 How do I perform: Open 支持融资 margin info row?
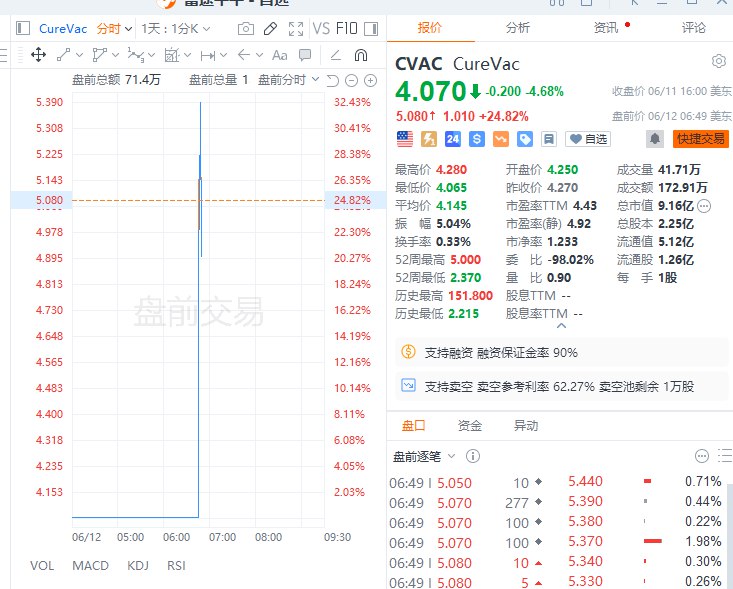click(x=561, y=352)
